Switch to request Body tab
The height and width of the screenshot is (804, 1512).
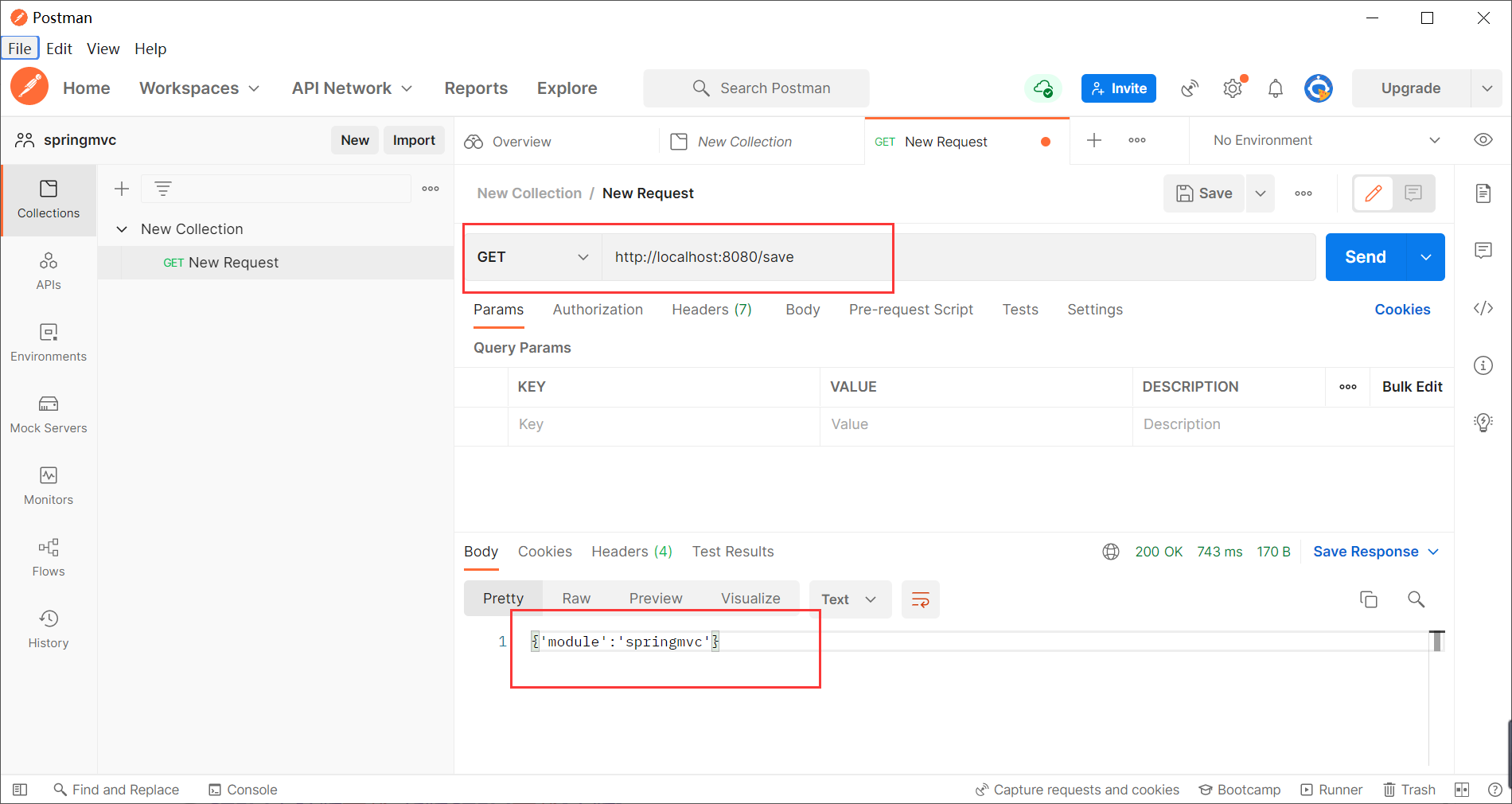[x=803, y=310]
